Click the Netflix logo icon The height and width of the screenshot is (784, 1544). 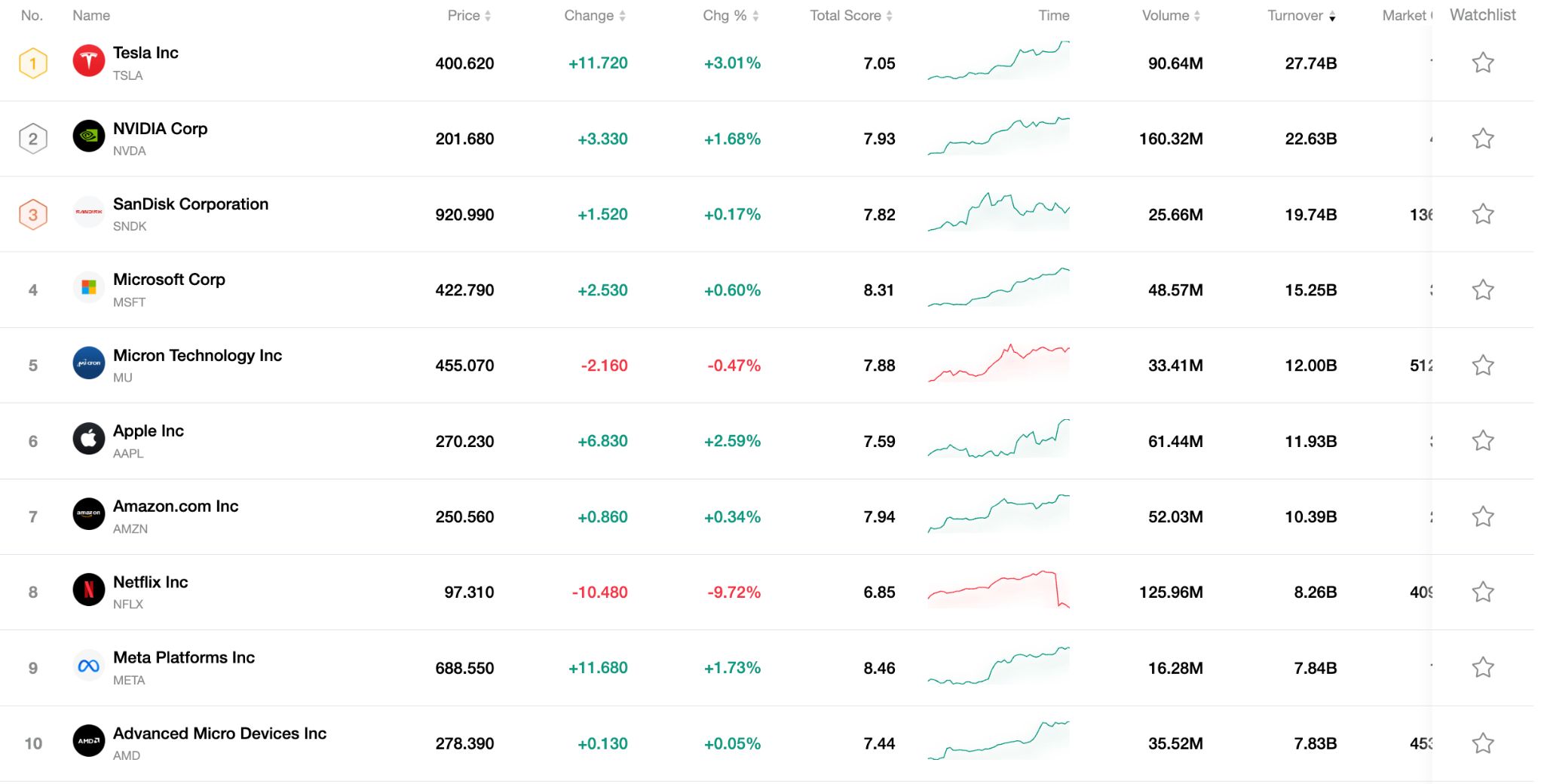tap(88, 591)
